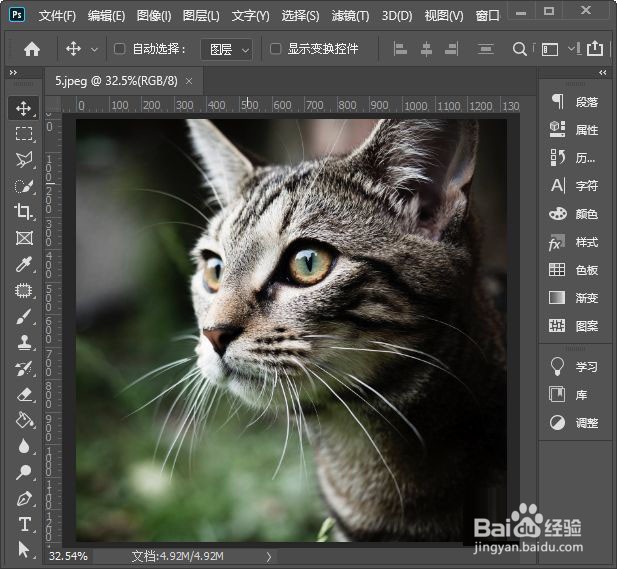Viewport: 617px width, 569px height.
Task: Select the Rectangular Marquee tool
Action: (x=24, y=133)
